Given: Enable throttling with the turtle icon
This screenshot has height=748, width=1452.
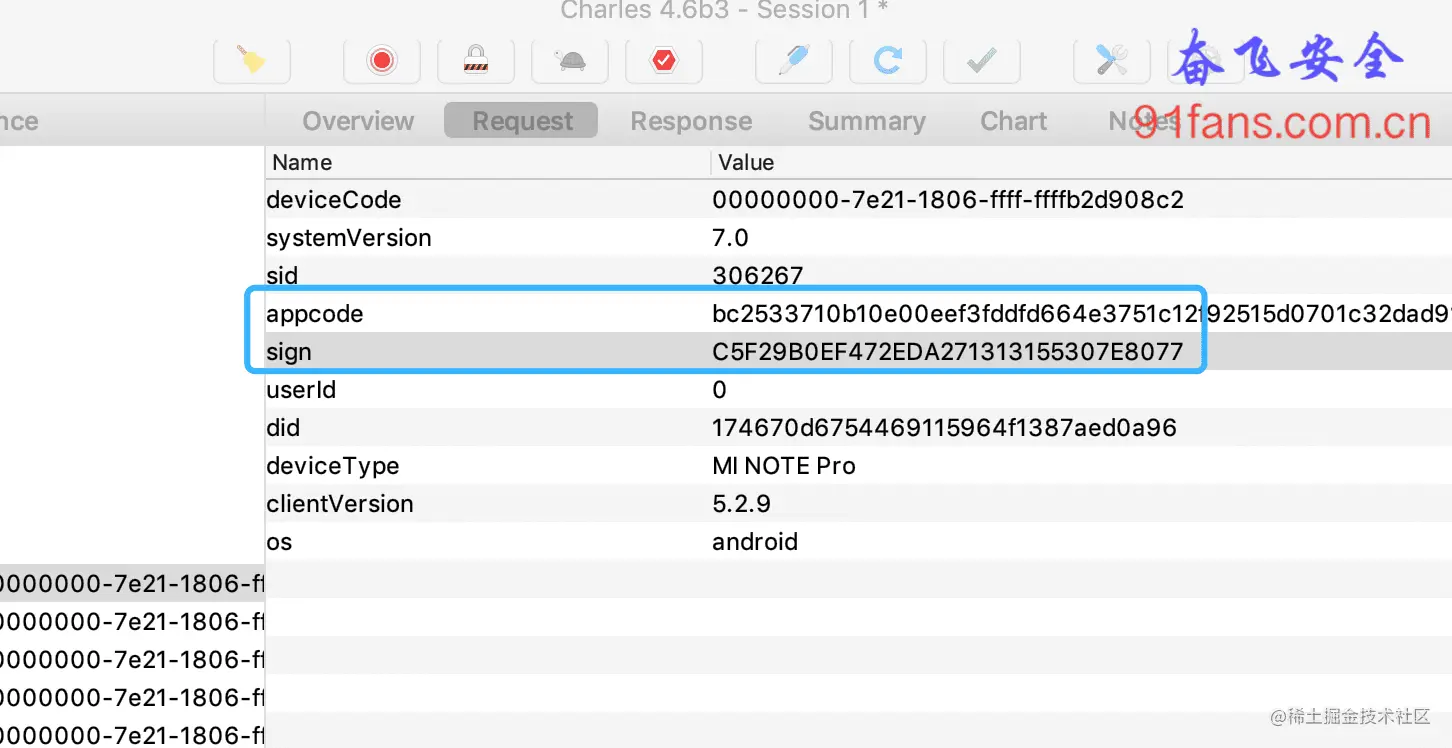Looking at the screenshot, I should [570, 62].
